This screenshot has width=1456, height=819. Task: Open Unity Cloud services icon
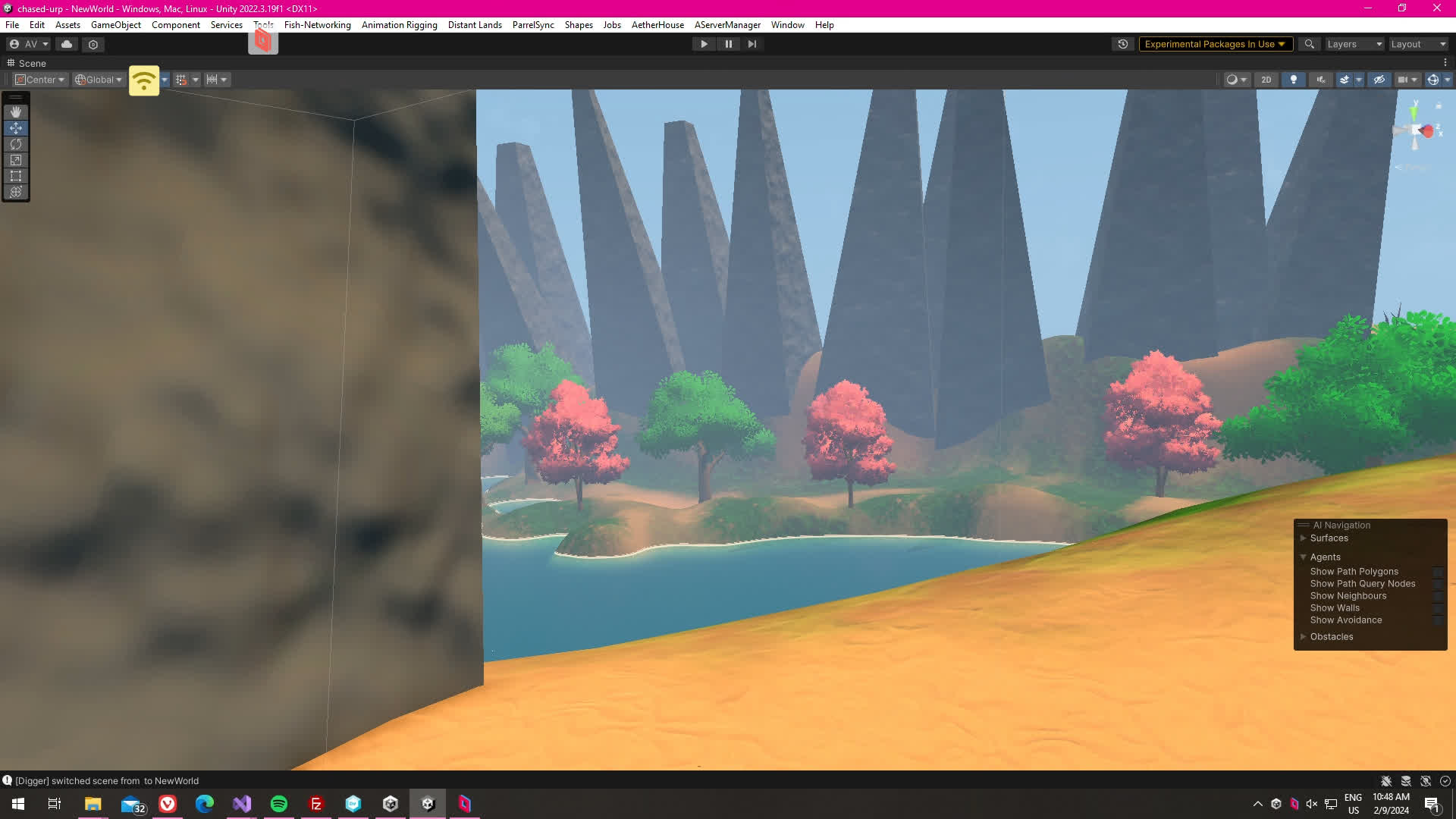[x=67, y=44]
